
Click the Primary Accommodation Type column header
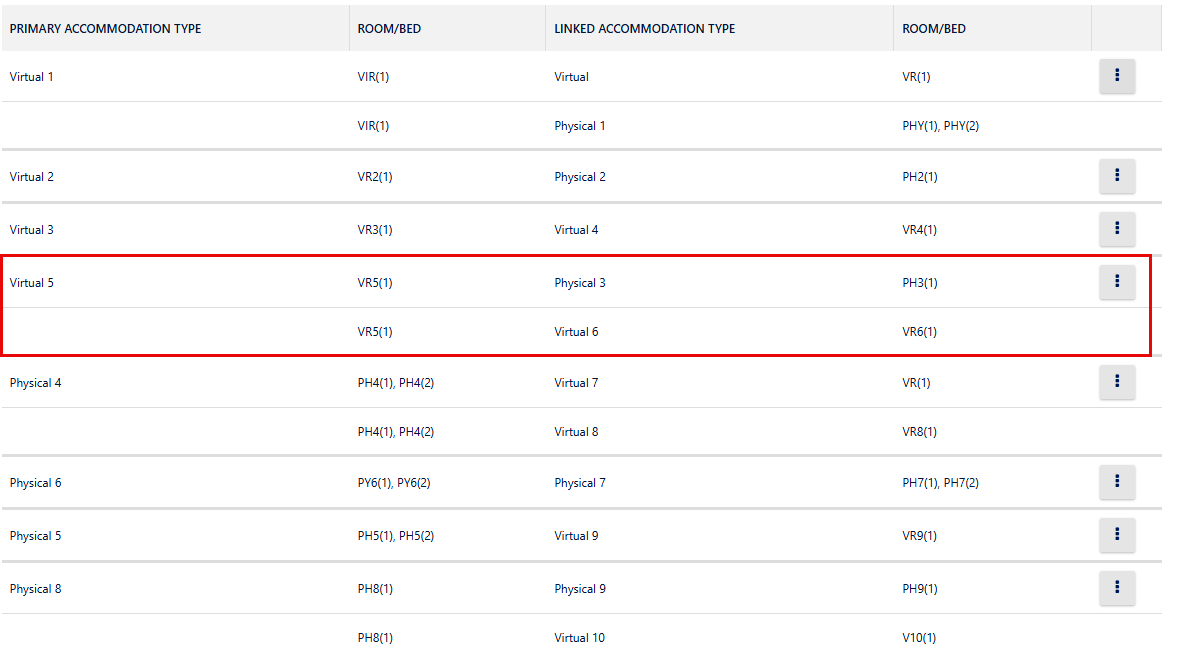105,29
